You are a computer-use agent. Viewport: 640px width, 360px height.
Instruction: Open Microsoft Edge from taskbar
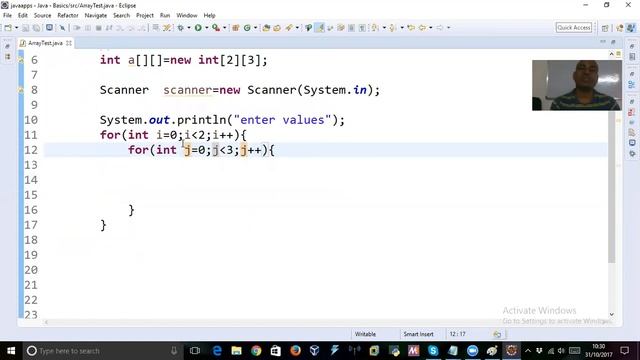[x=217, y=351]
